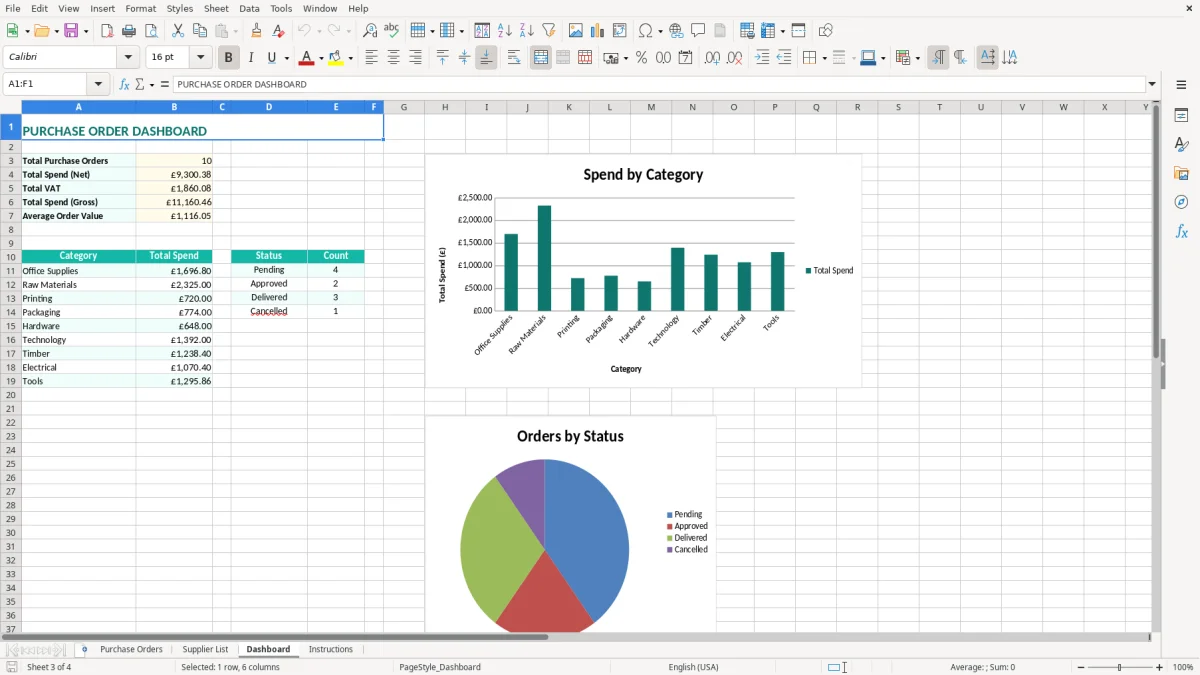The height and width of the screenshot is (675, 1200).
Task: Click the Insert Chart icon
Action: tap(598, 31)
